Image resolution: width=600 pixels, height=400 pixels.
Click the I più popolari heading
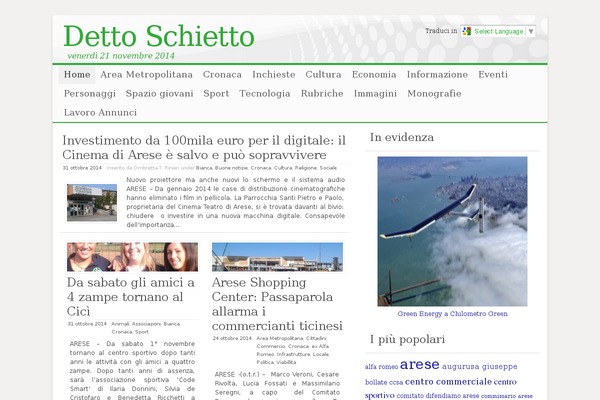coord(407,340)
